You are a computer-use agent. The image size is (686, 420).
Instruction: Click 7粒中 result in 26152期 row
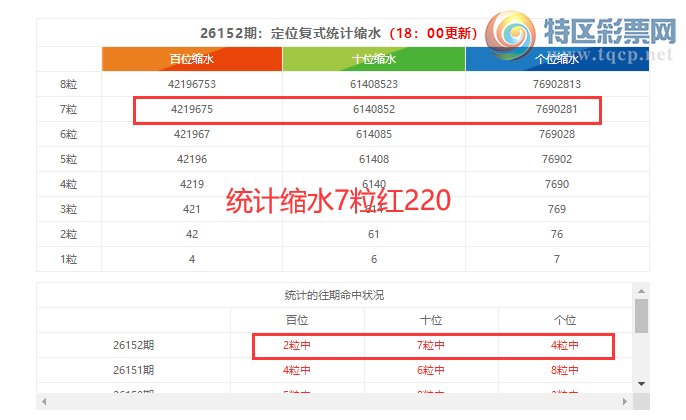click(x=431, y=345)
